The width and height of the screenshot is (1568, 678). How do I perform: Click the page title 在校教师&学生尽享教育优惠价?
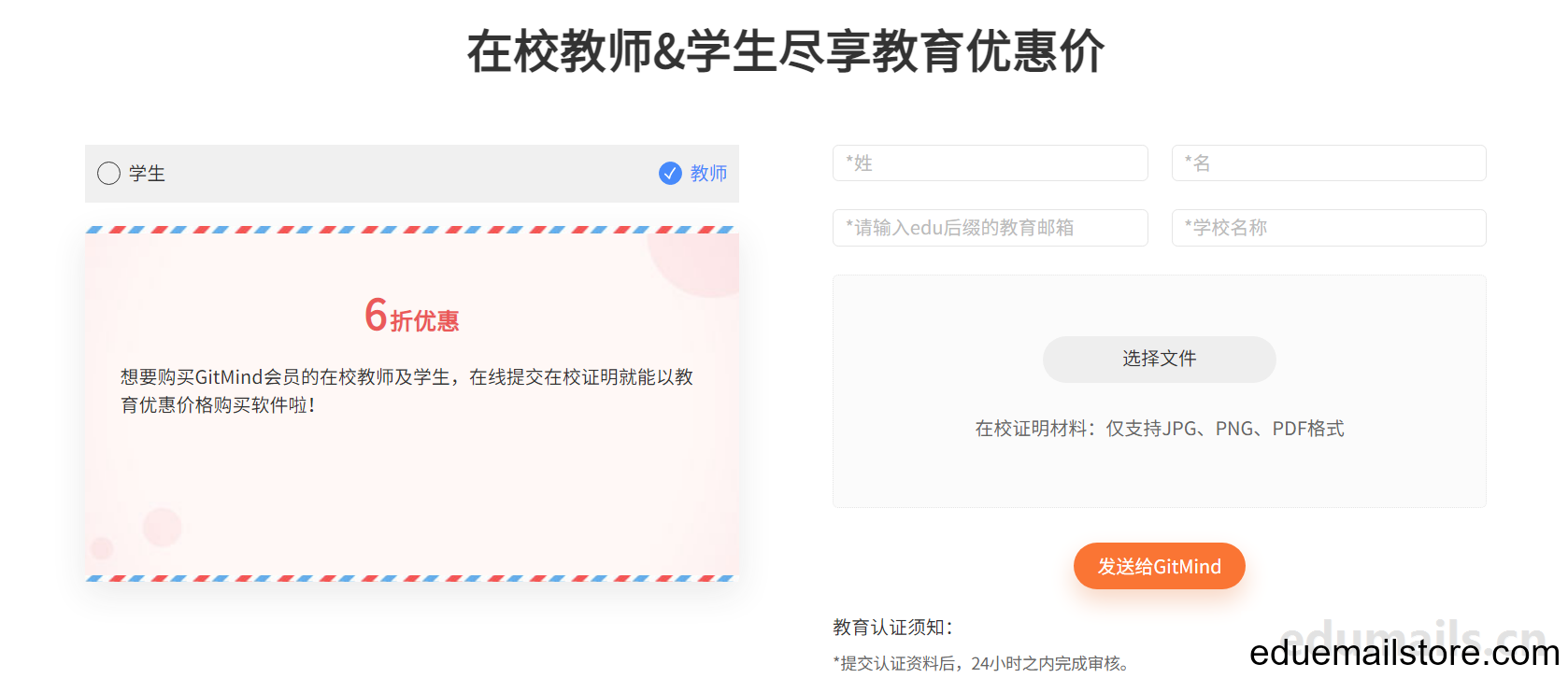pyautogui.click(x=786, y=51)
